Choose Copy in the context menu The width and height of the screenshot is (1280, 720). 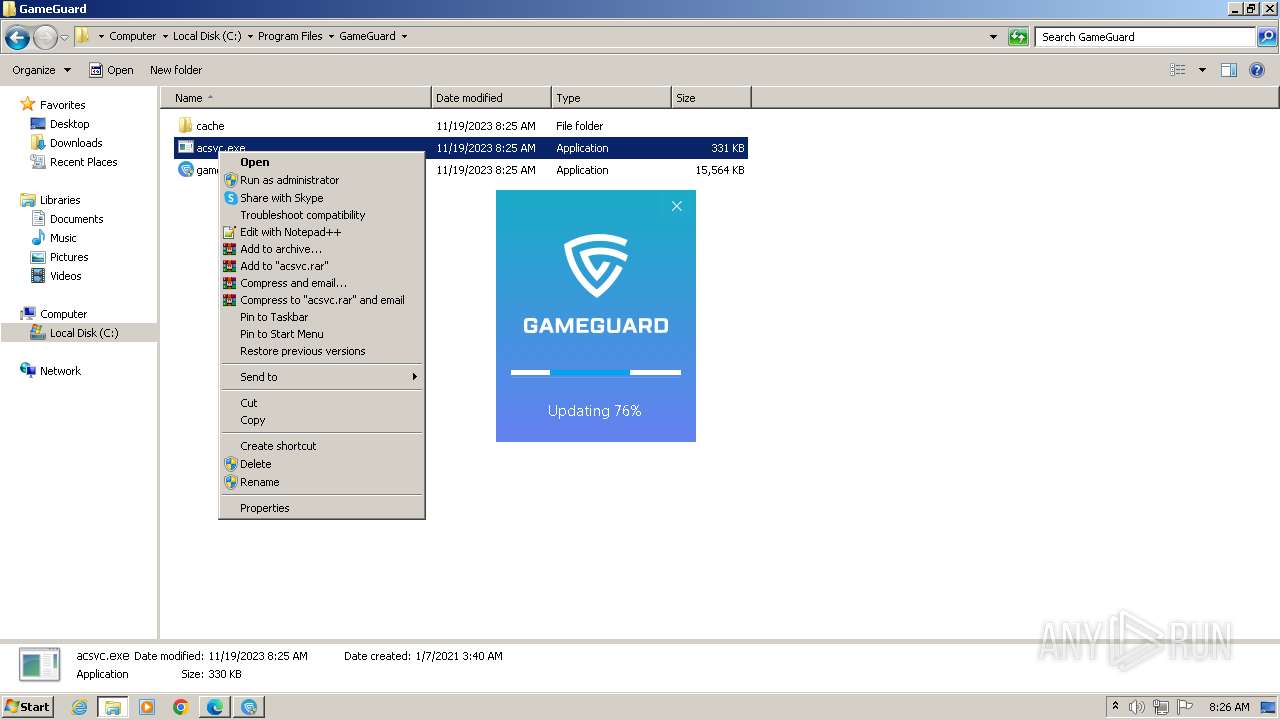[322, 420]
